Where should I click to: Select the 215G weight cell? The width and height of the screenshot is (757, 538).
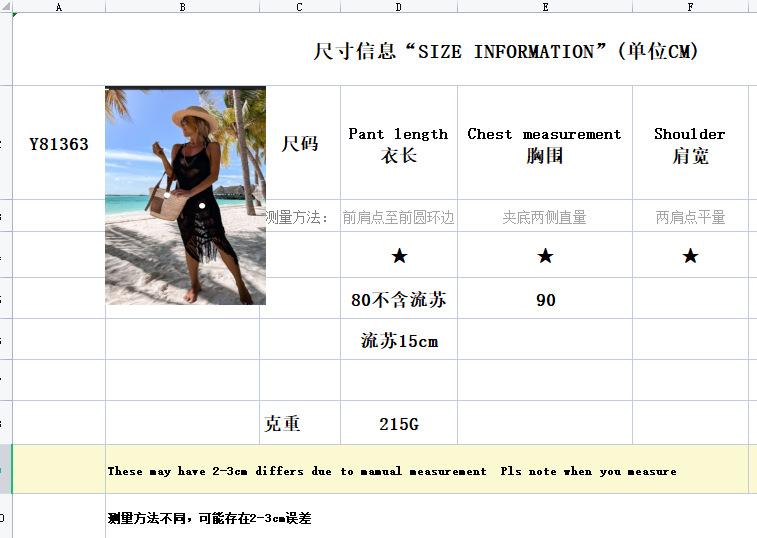[399, 424]
